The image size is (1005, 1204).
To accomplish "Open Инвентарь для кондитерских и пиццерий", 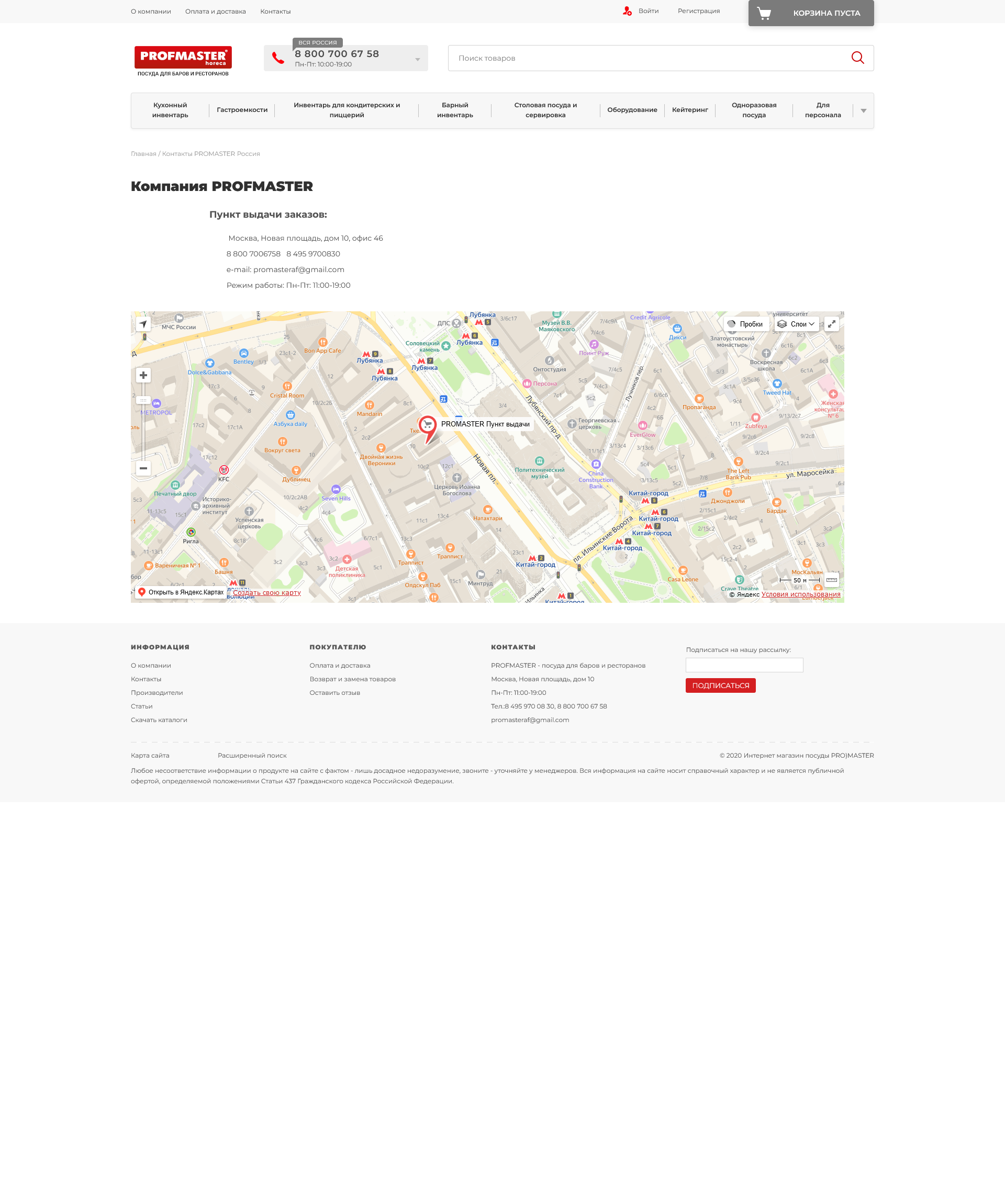I will (347, 110).
